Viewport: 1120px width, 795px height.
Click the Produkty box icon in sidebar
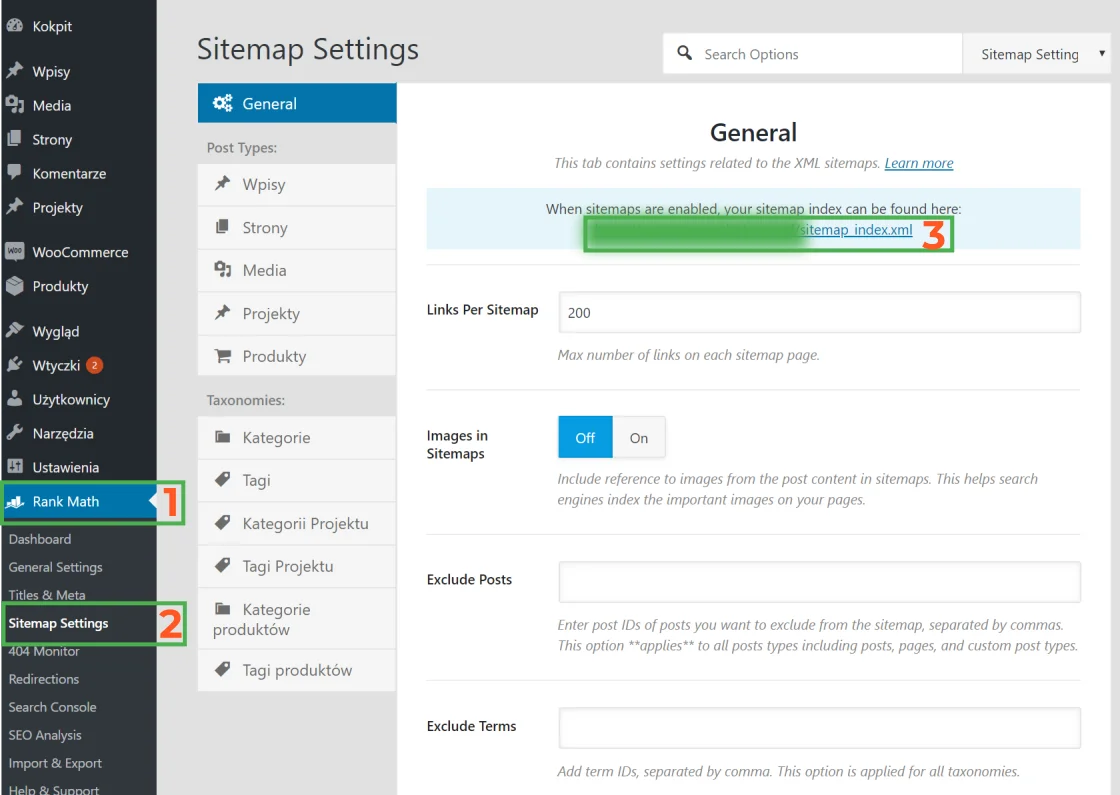point(14,286)
